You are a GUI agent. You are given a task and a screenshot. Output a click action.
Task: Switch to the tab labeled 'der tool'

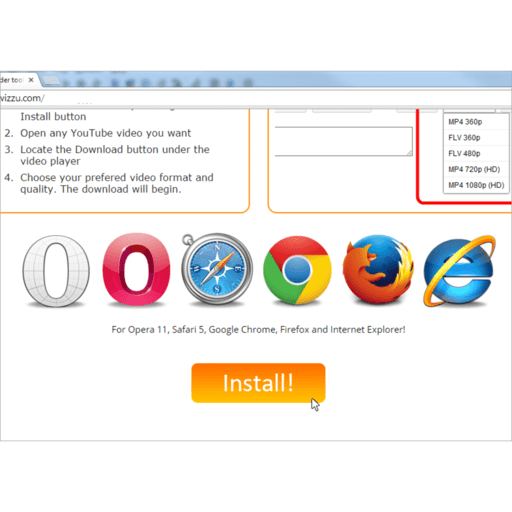click(11, 80)
